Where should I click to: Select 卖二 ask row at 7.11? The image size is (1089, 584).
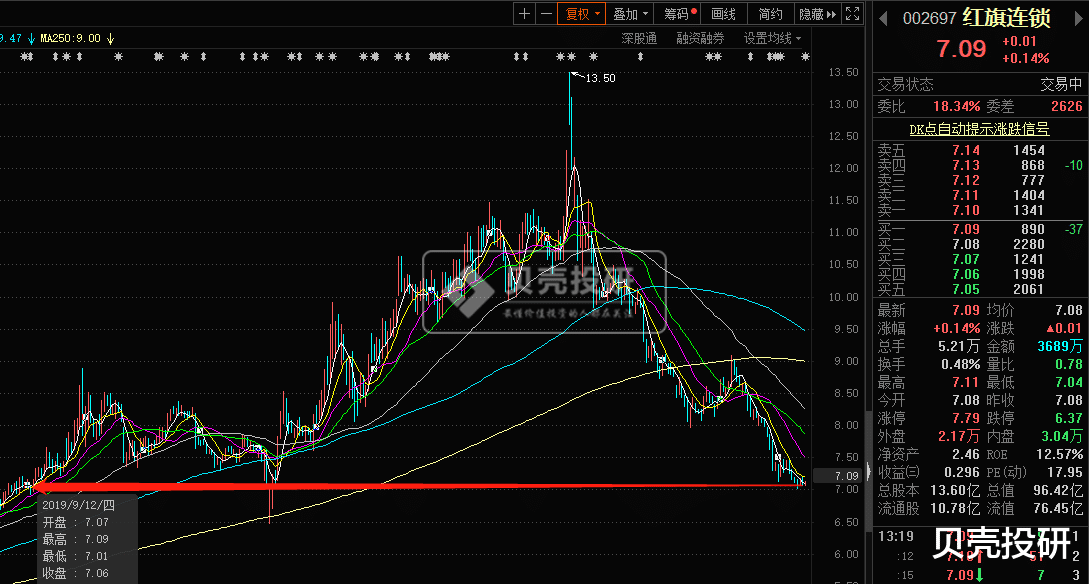pyautogui.click(x=979, y=195)
